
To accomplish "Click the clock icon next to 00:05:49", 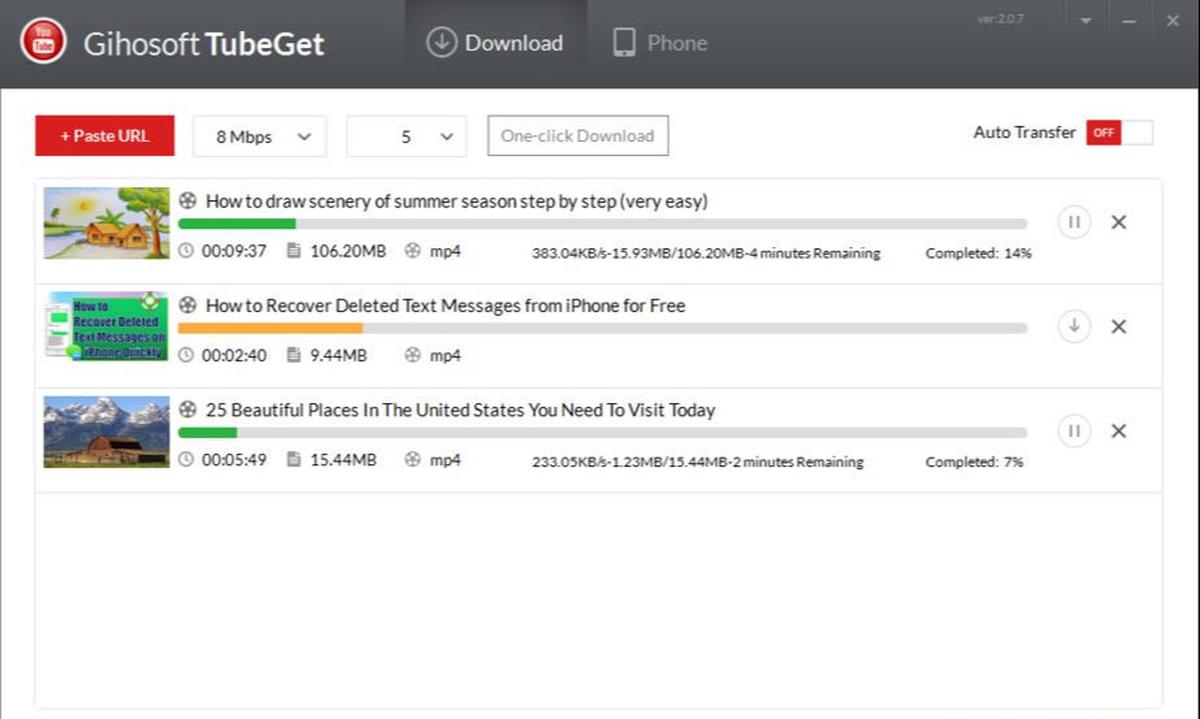I will coord(186,459).
